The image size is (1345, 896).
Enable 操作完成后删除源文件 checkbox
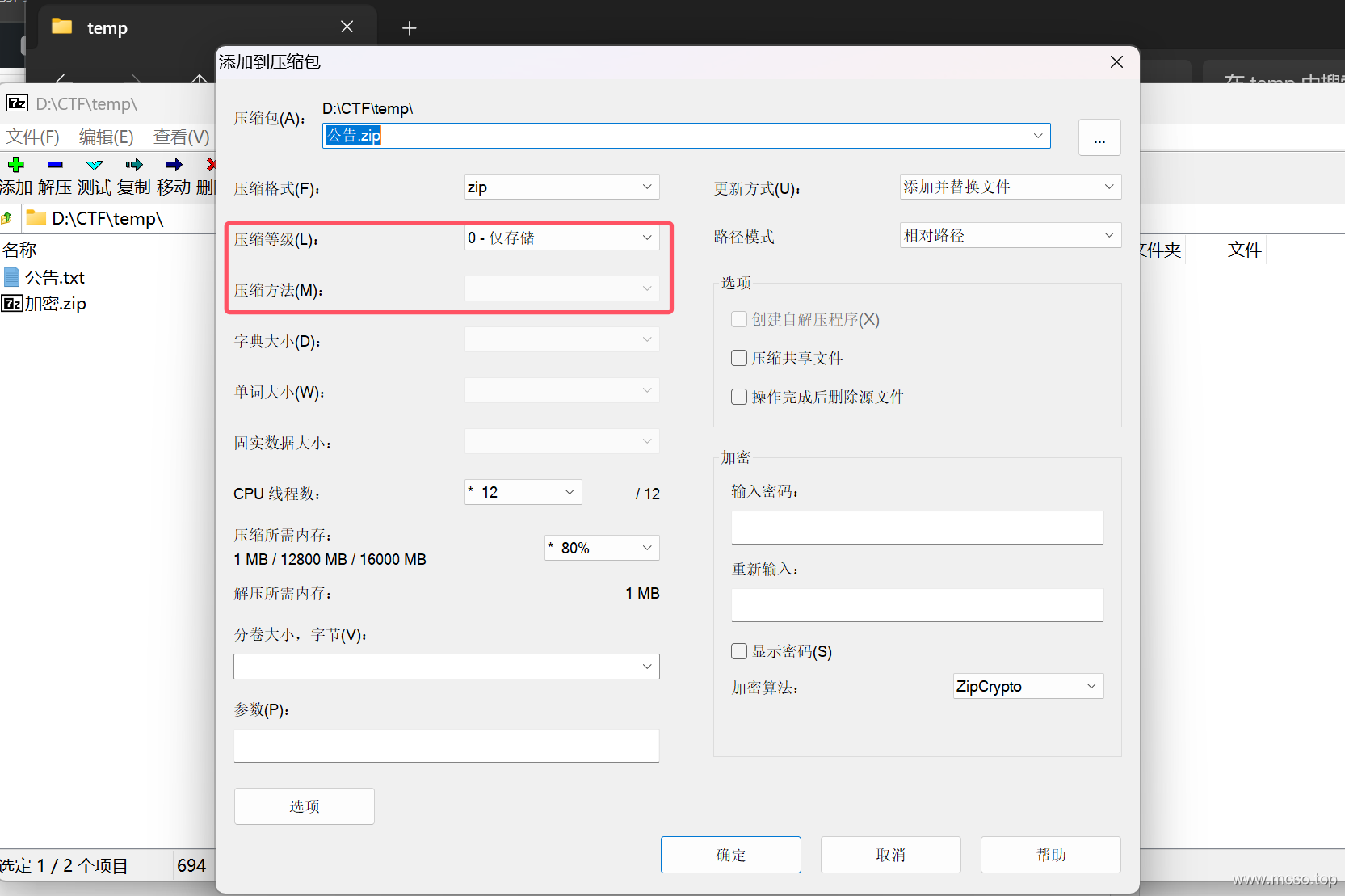pyautogui.click(x=739, y=397)
